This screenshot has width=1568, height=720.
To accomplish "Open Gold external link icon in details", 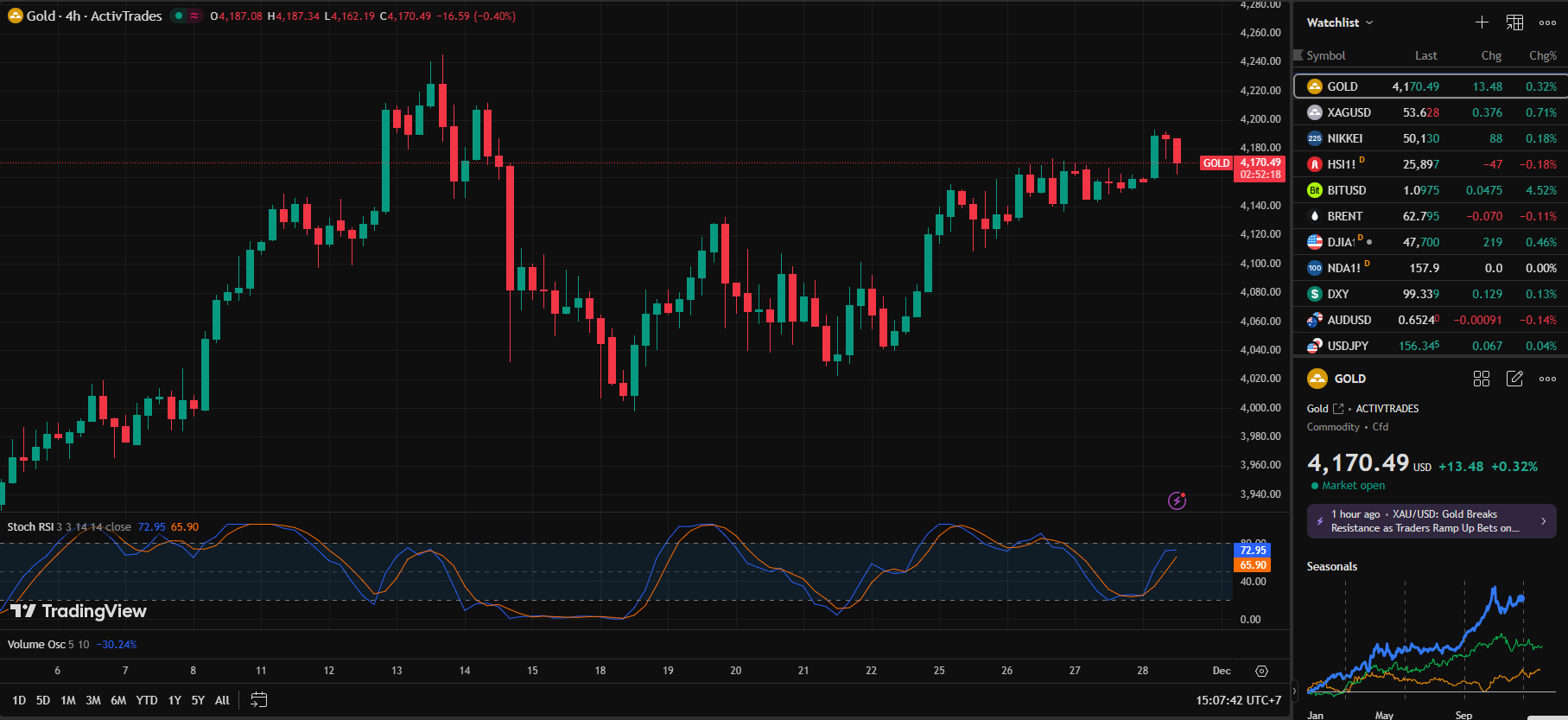I will click(1338, 409).
